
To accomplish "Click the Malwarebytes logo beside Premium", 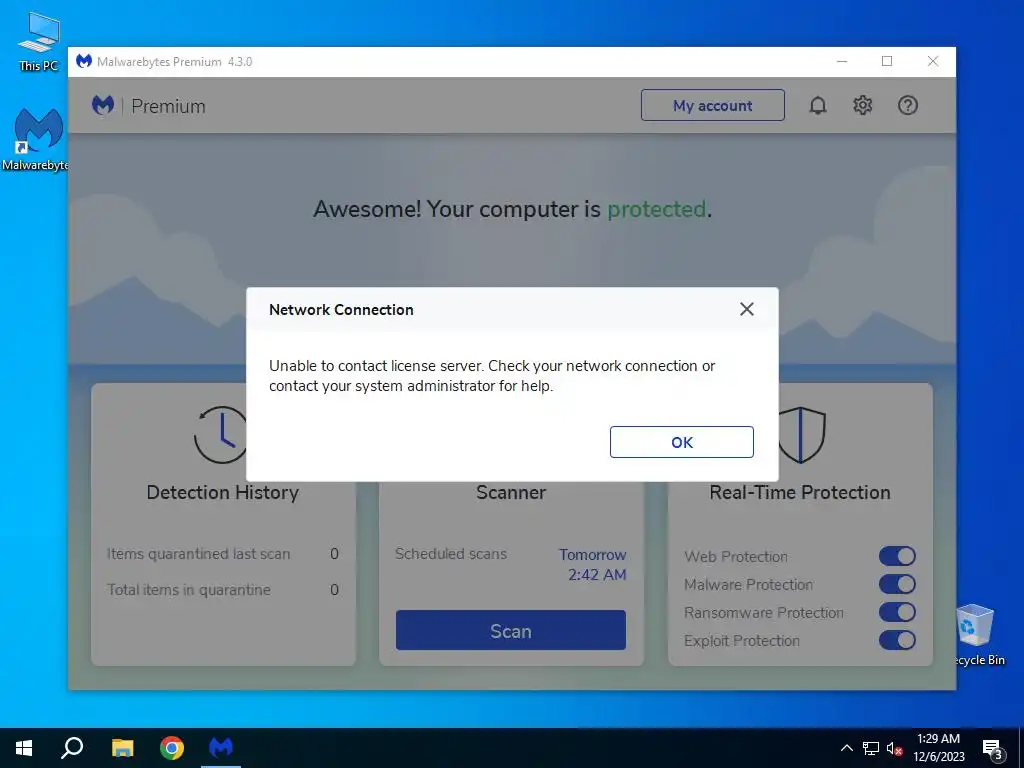I will [x=103, y=105].
